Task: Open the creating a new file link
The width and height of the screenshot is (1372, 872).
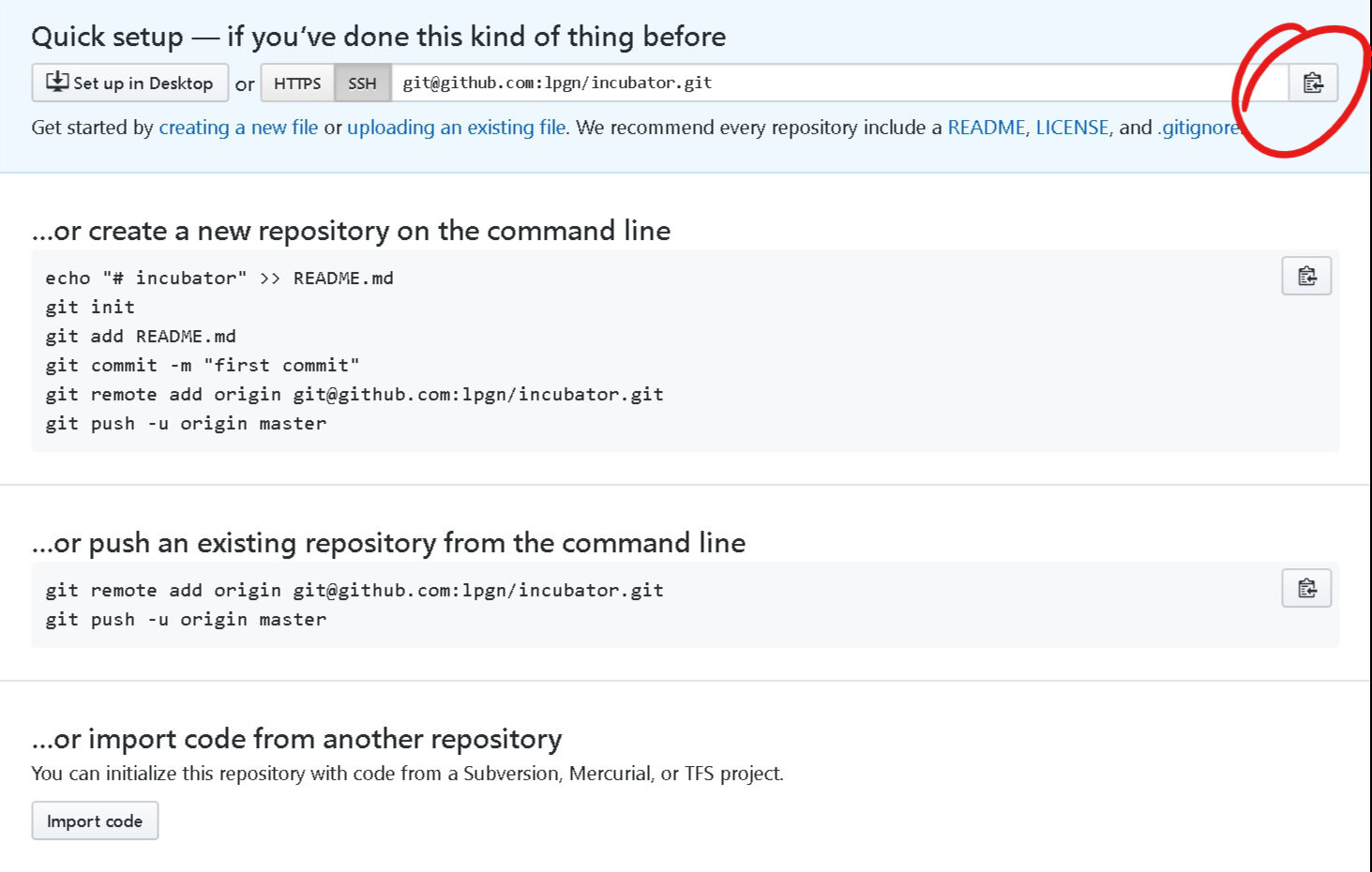Action: [x=238, y=128]
